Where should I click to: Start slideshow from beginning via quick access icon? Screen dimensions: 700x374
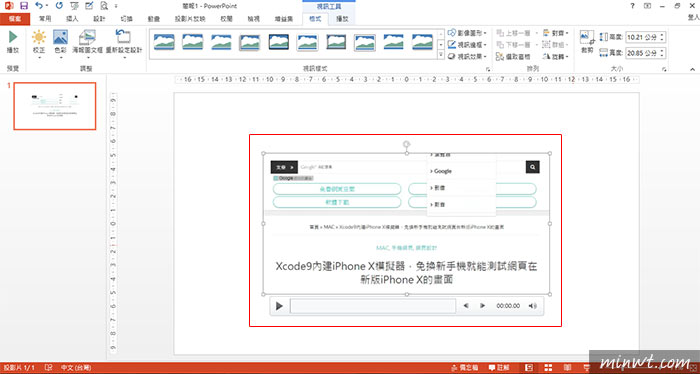(x=75, y=6)
